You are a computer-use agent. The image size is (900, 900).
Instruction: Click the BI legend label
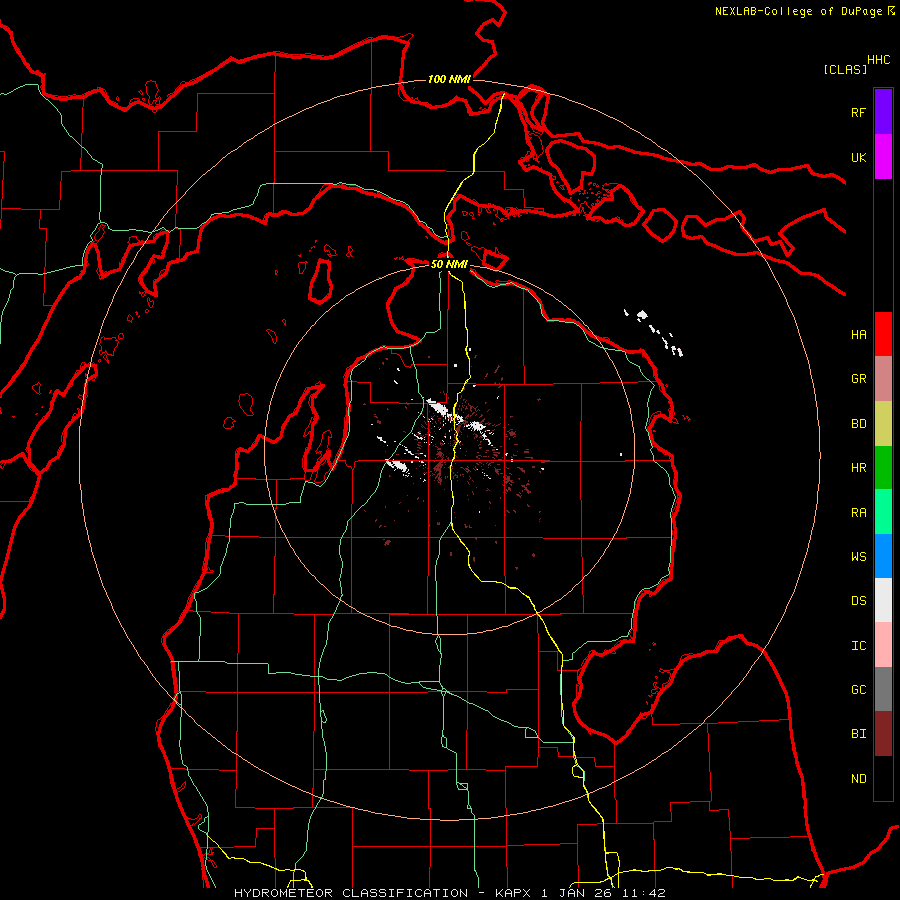coord(858,734)
